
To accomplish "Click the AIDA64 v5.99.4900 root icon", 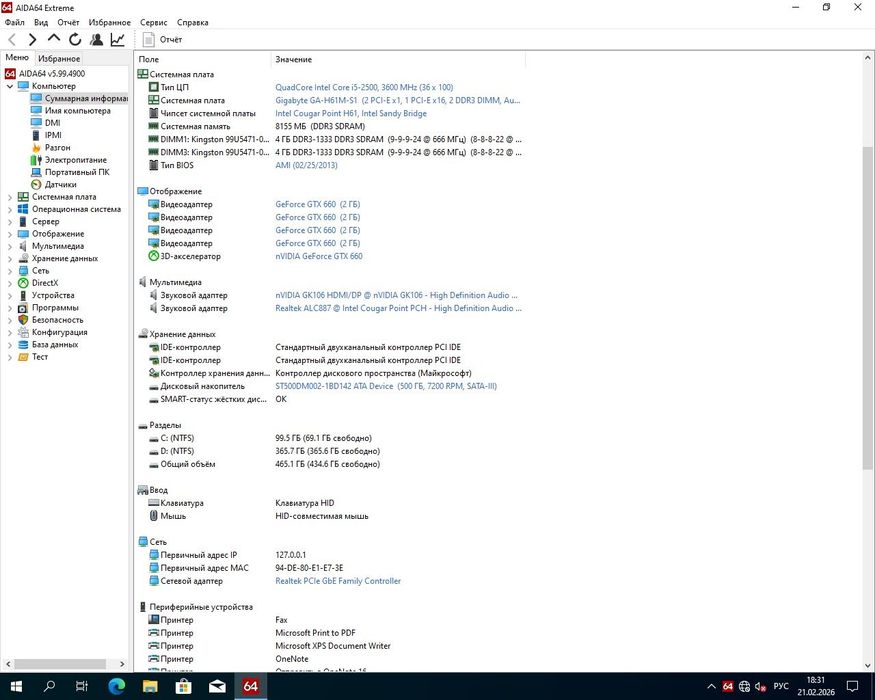I will tap(10, 74).
